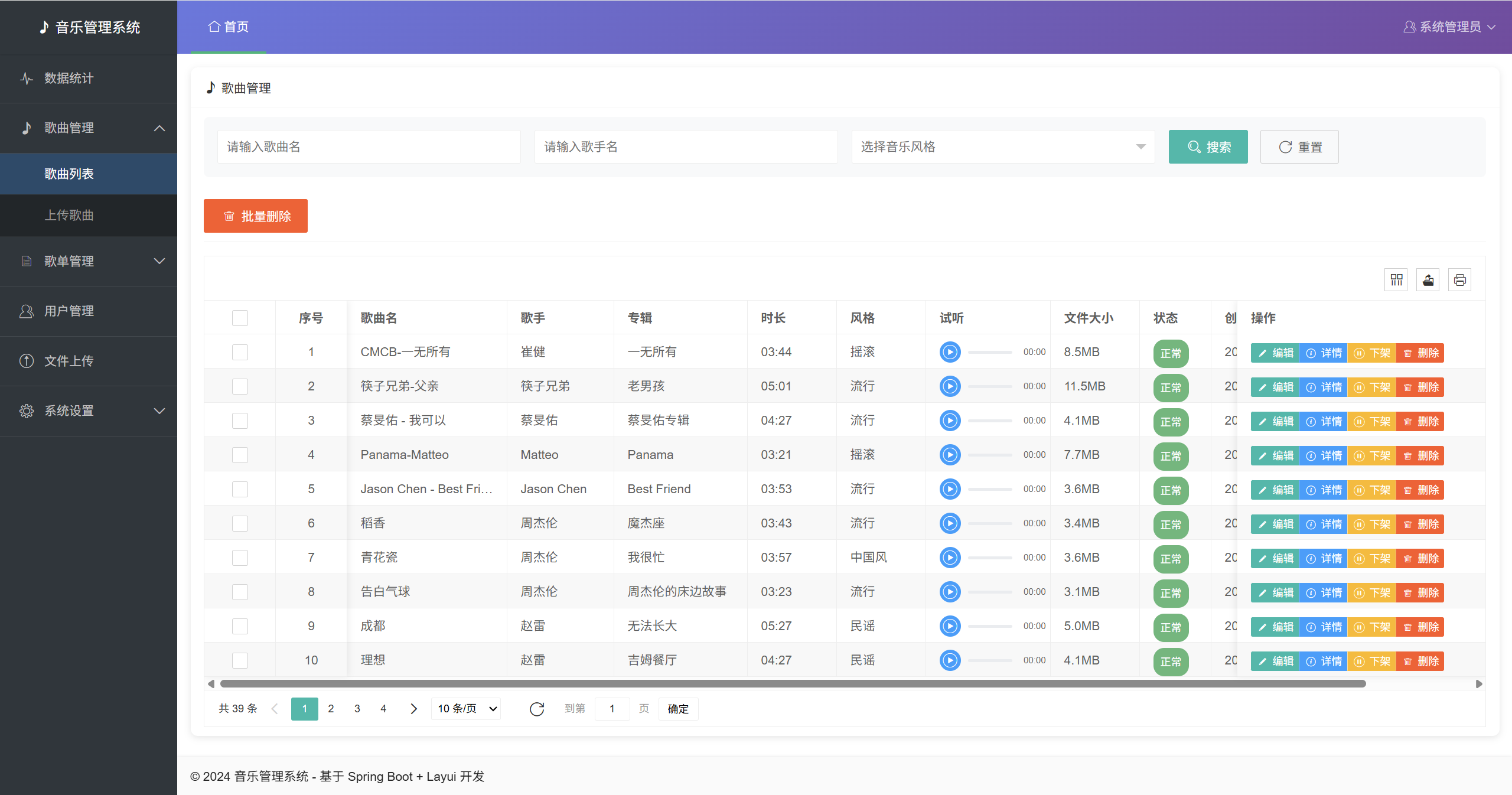Play preview for song 稻香

(x=950, y=523)
